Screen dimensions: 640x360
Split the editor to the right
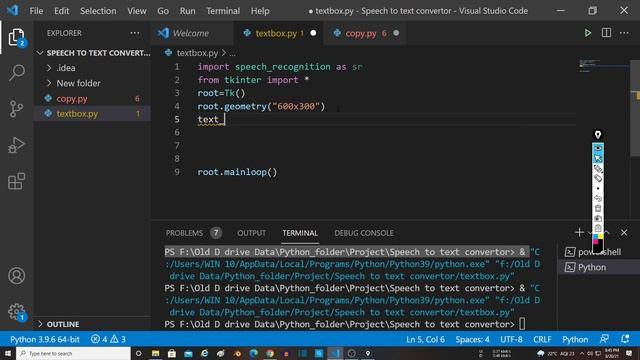coord(607,33)
